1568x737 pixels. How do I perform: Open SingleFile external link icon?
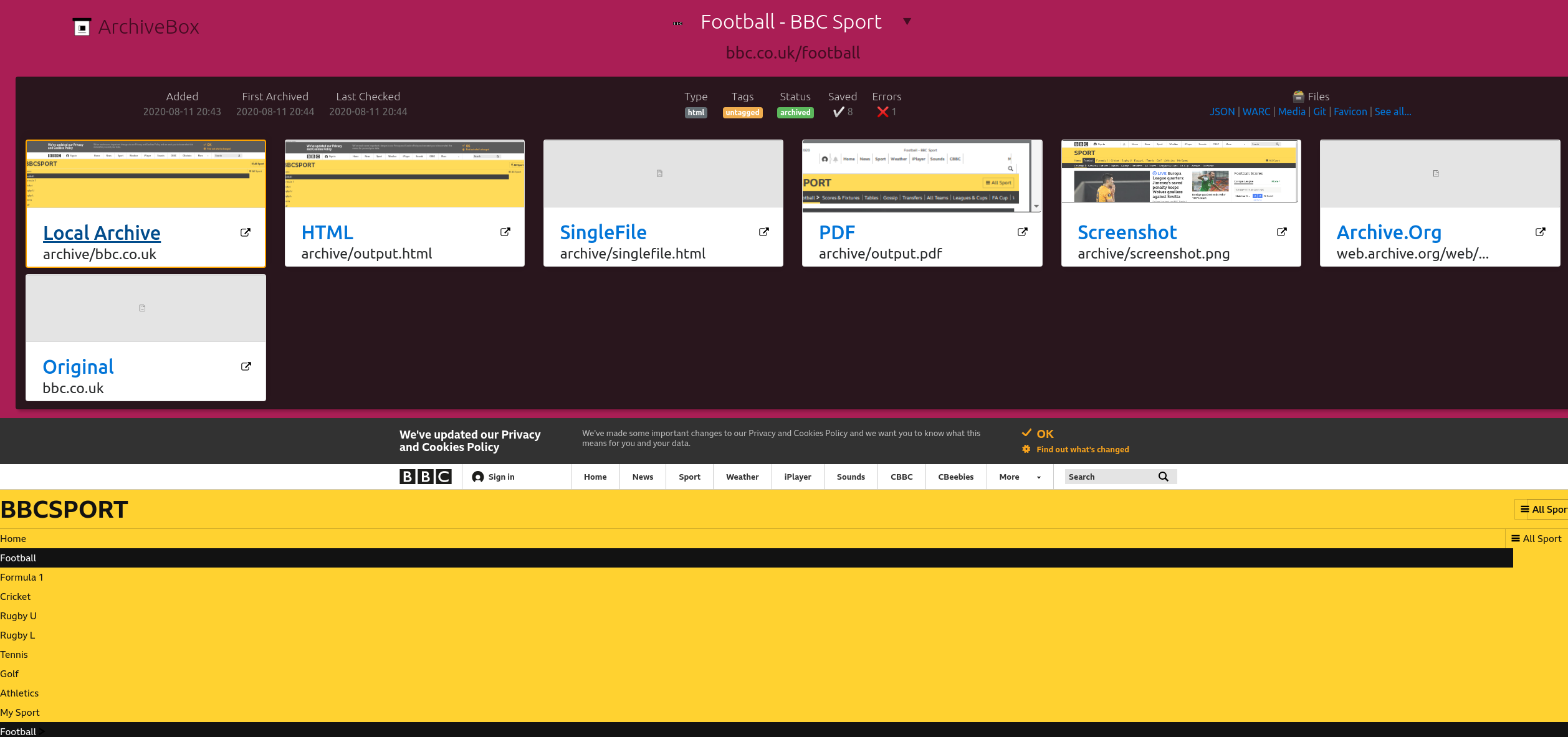tap(764, 232)
